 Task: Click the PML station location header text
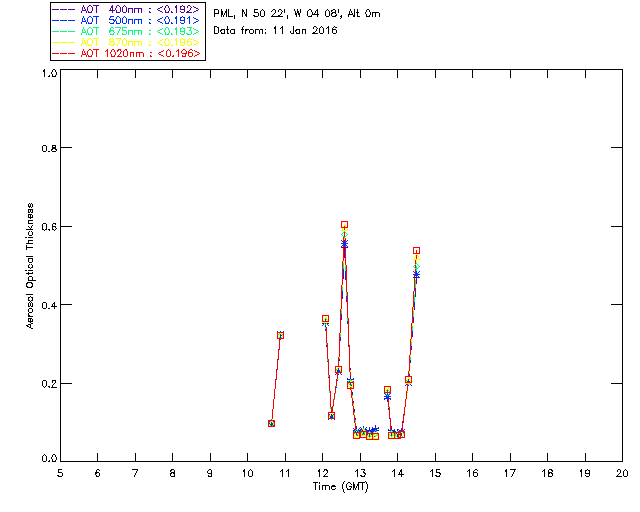click(x=297, y=13)
